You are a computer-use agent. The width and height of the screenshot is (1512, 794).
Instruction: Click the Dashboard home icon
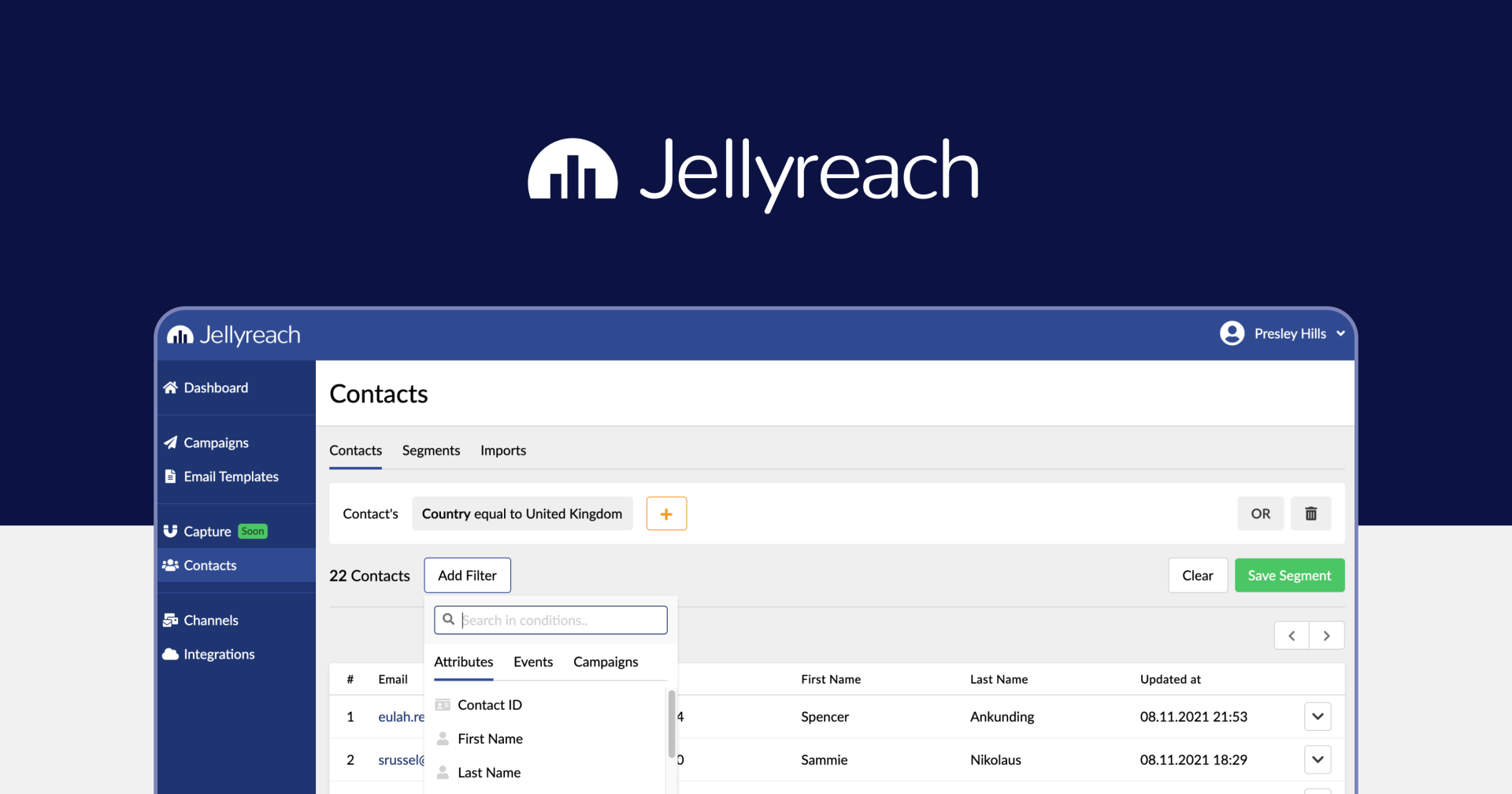[x=170, y=388]
